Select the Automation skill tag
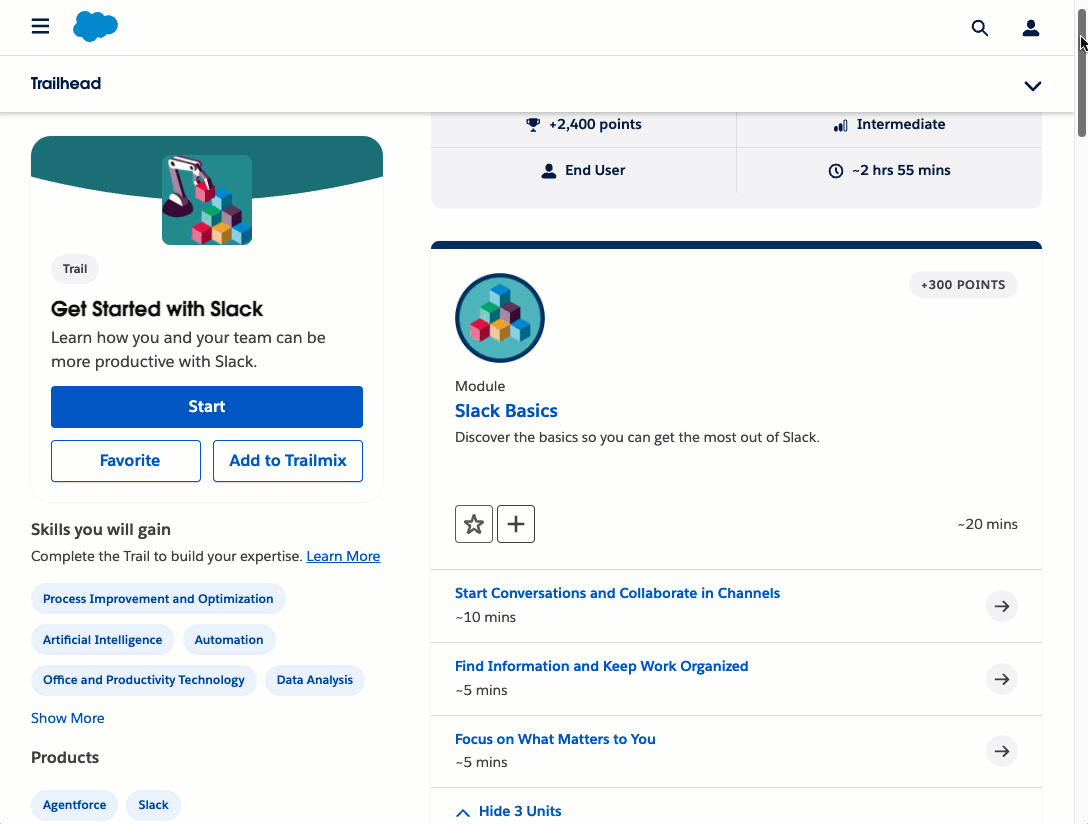 click(229, 640)
